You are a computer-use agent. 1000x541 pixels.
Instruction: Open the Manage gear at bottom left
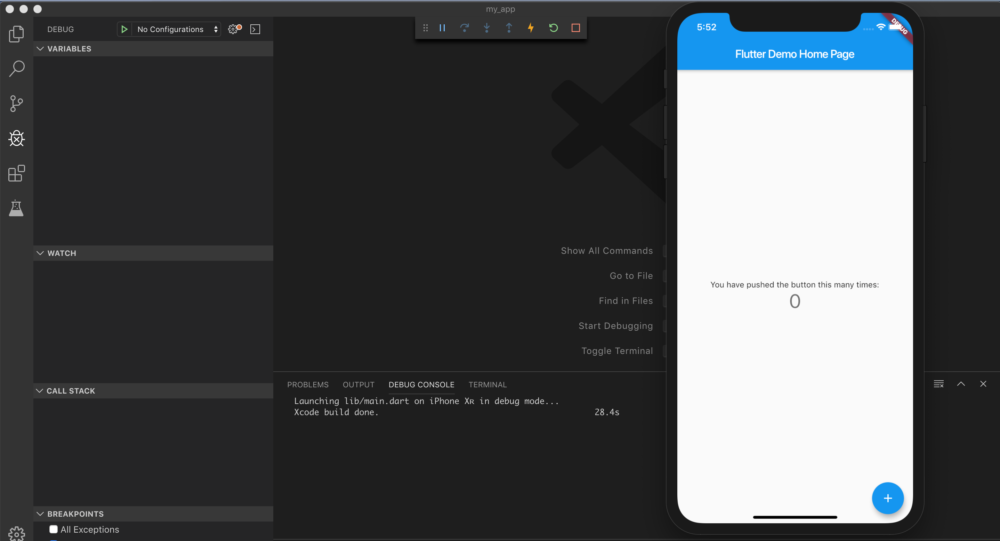point(17,533)
